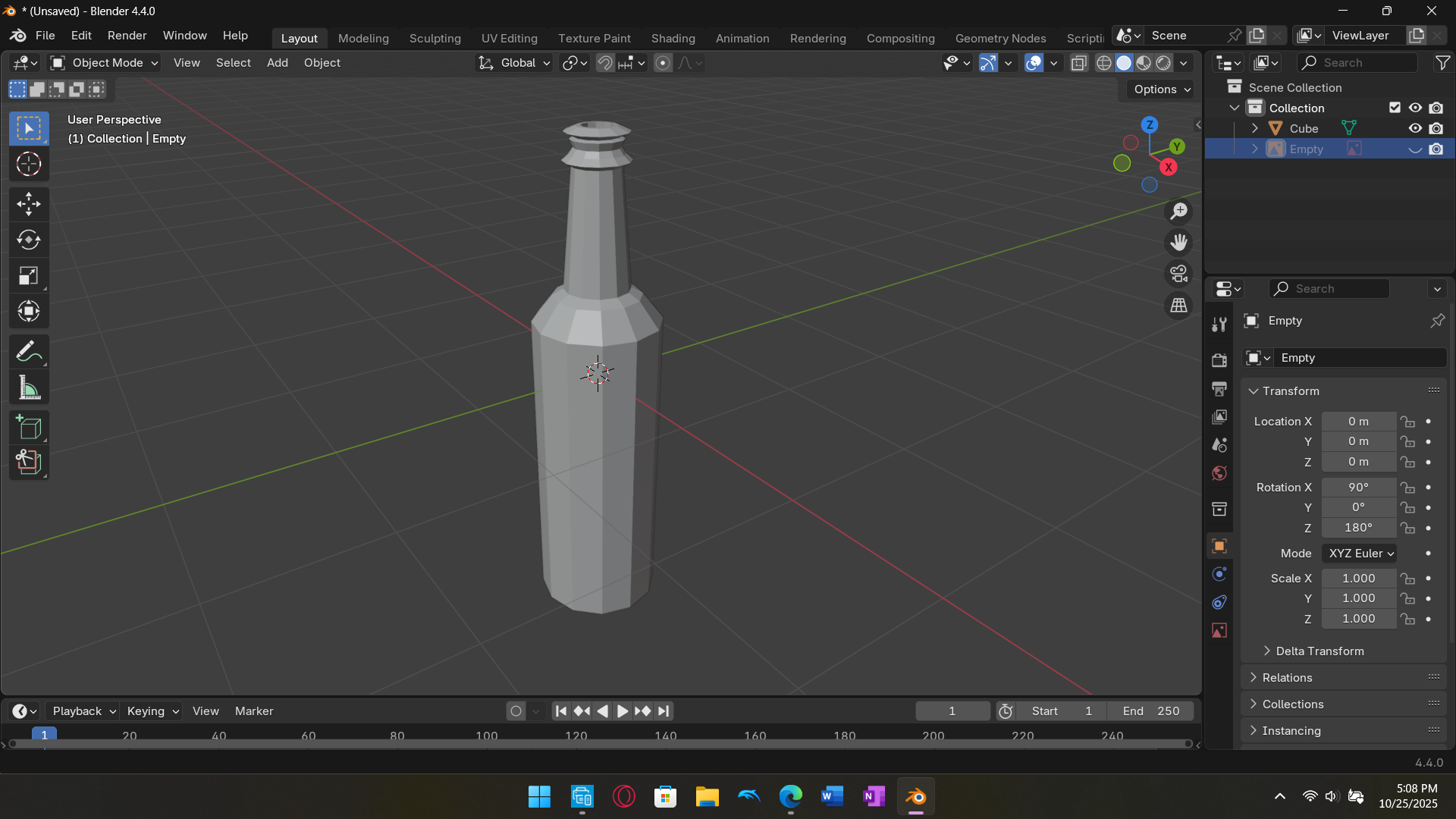Toggle Location X lock icon
The width and height of the screenshot is (1456, 819).
1408,422
